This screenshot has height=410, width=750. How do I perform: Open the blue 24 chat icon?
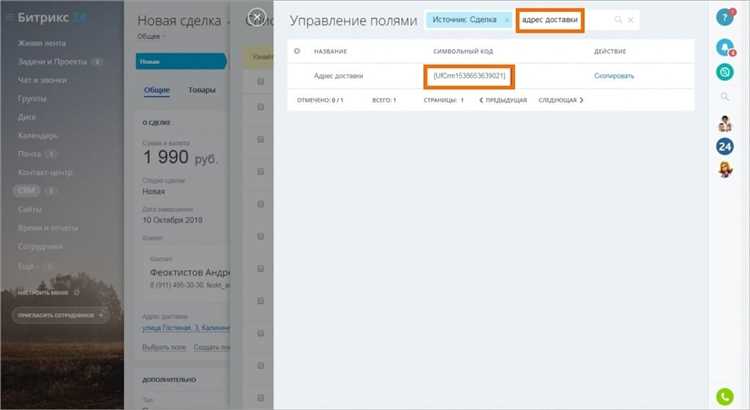pos(725,146)
